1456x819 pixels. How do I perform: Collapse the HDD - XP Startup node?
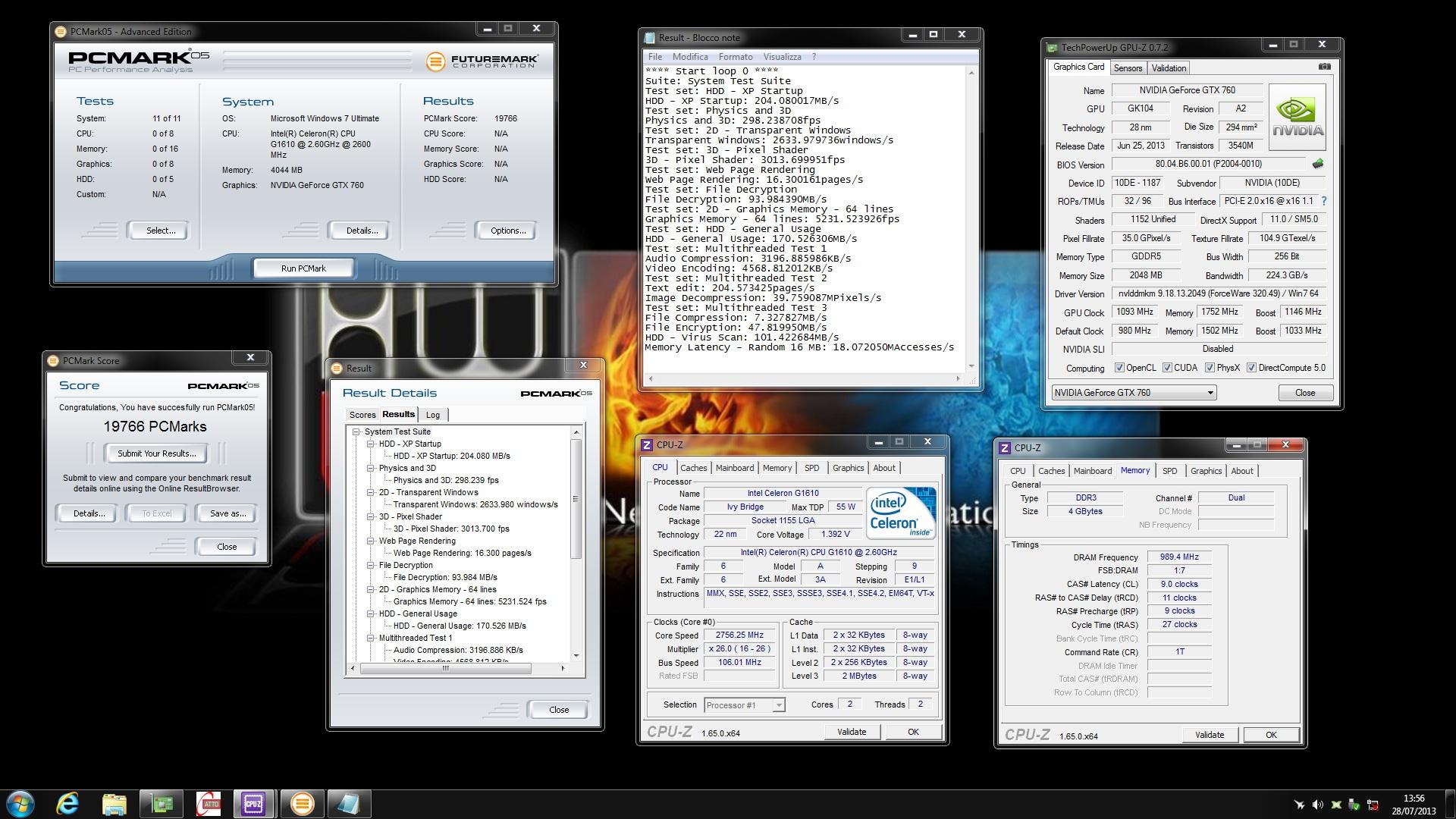371,444
